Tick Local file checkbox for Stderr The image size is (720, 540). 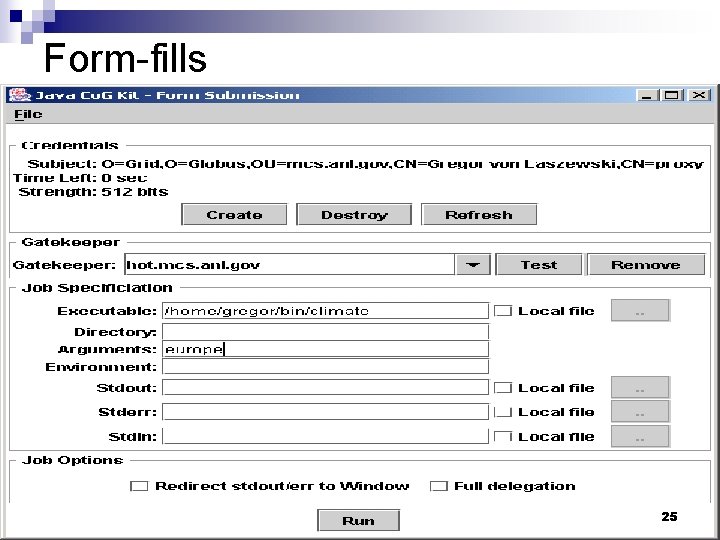(x=503, y=411)
